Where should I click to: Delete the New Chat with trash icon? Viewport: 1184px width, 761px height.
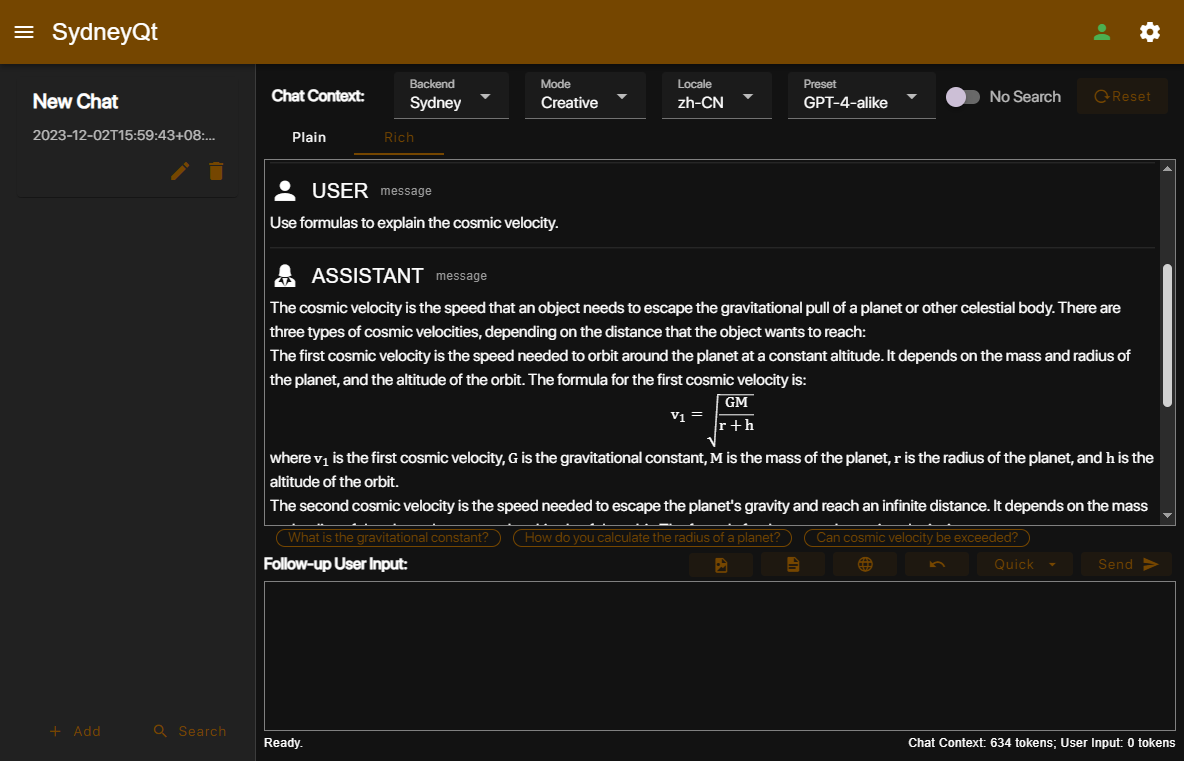coord(216,171)
